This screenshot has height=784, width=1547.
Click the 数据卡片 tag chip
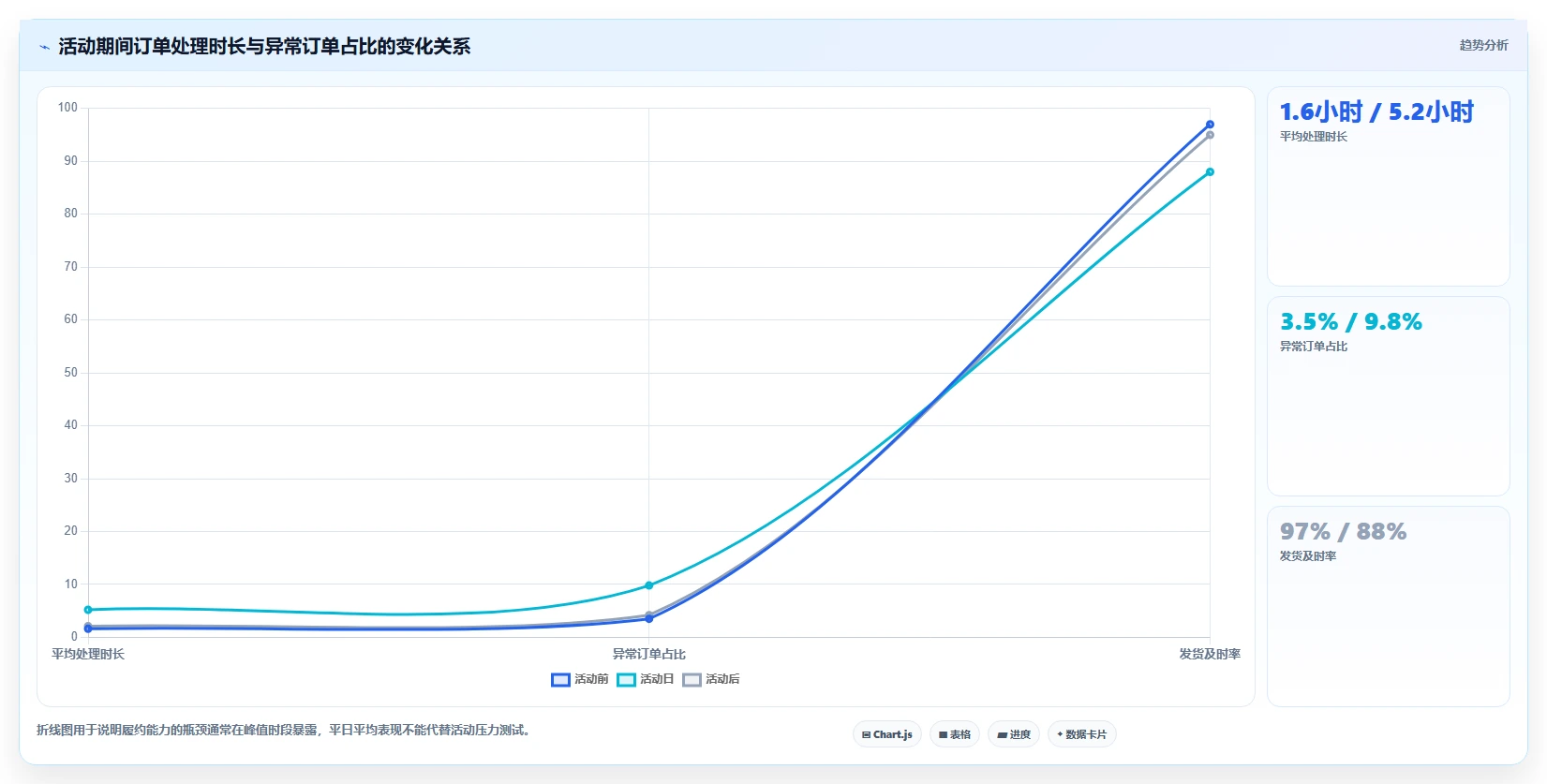[1082, 734]
